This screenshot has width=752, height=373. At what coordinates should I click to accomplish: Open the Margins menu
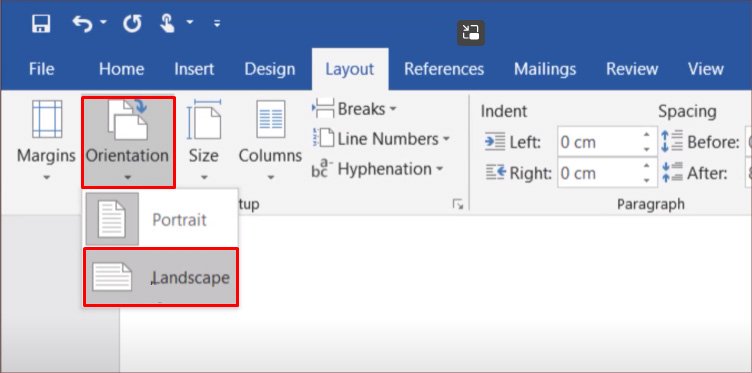[x=46, y=141]
